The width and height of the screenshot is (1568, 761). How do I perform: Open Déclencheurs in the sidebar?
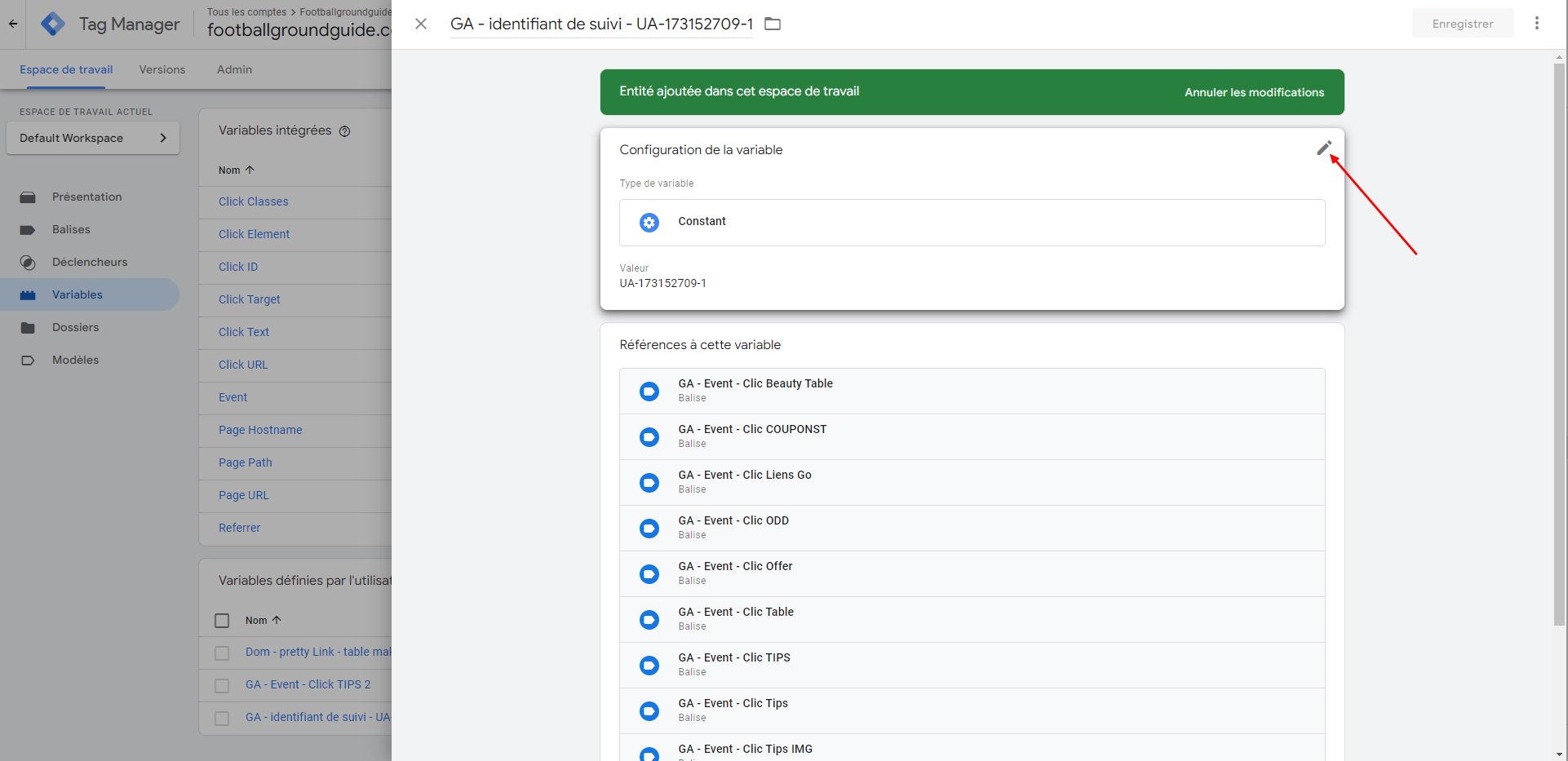tap(90, 262)
